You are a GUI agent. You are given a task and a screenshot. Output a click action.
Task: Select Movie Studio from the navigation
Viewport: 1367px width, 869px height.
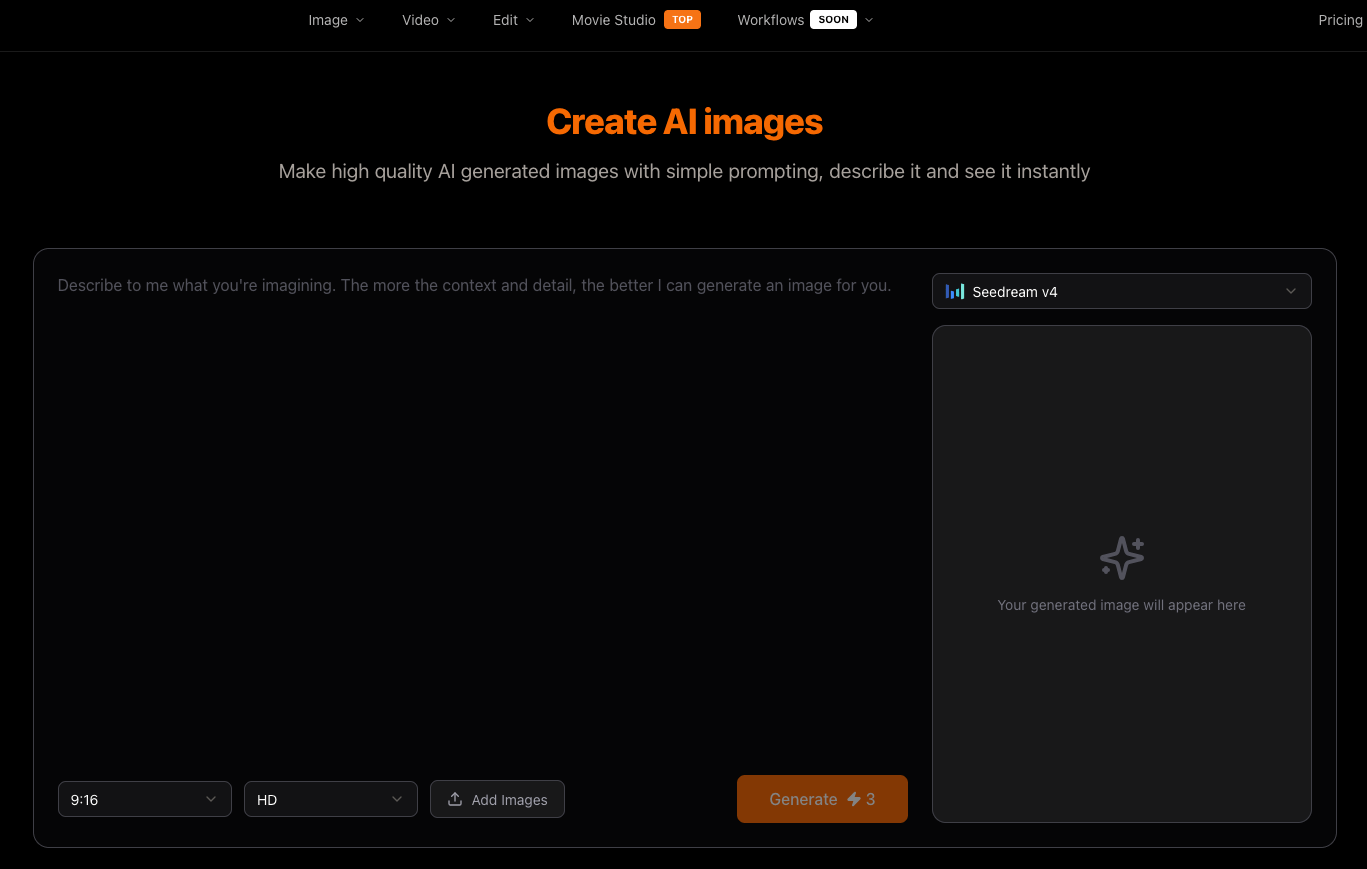(613, 19)
